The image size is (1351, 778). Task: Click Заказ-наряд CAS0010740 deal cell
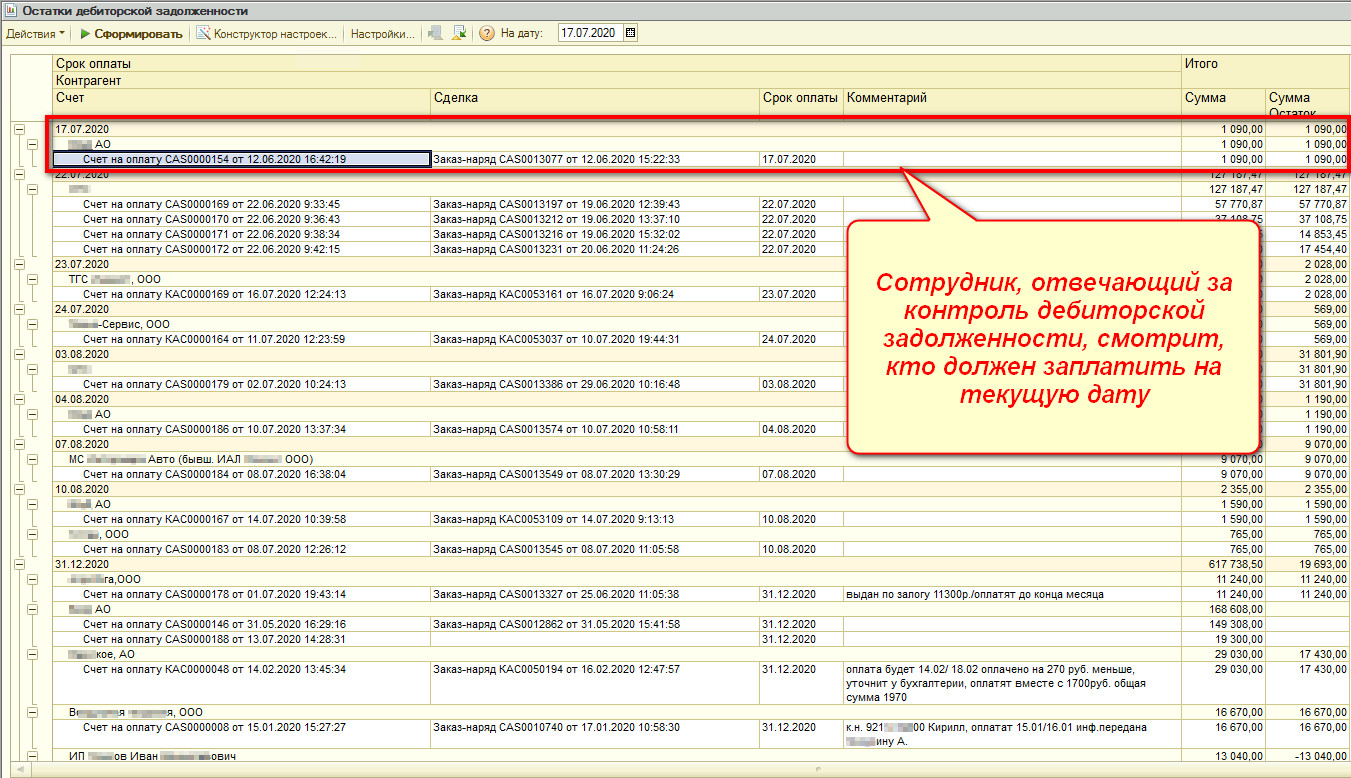(595, 734)
